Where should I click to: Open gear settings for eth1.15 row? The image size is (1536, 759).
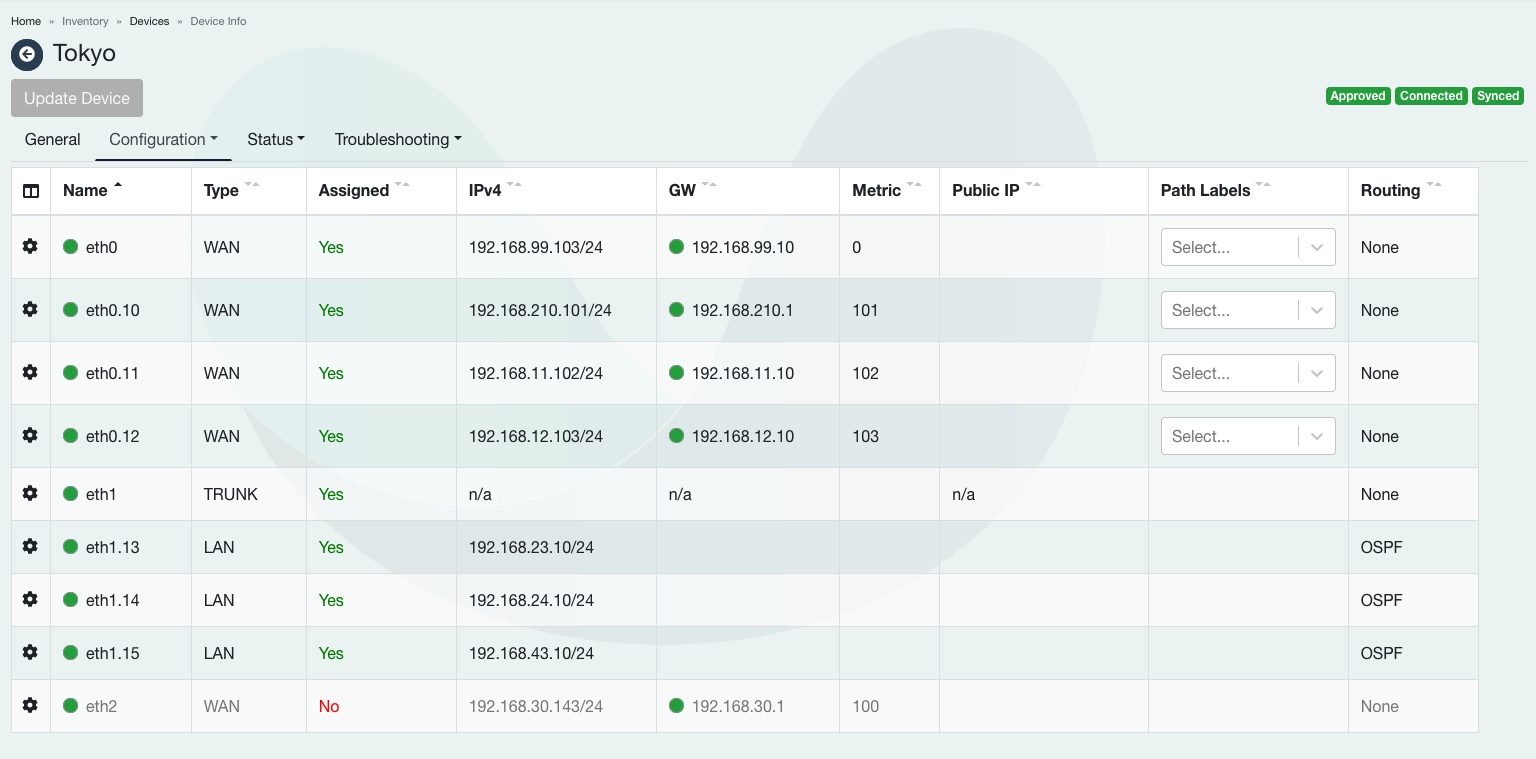(30, 652)
